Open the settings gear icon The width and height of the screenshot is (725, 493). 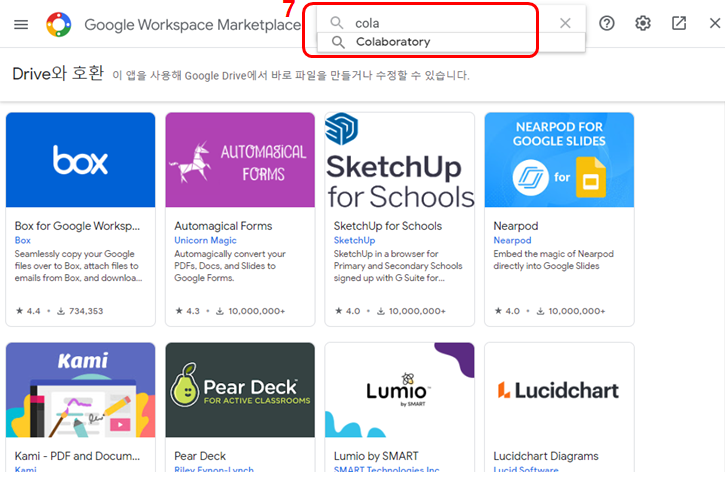click(643, 23)
